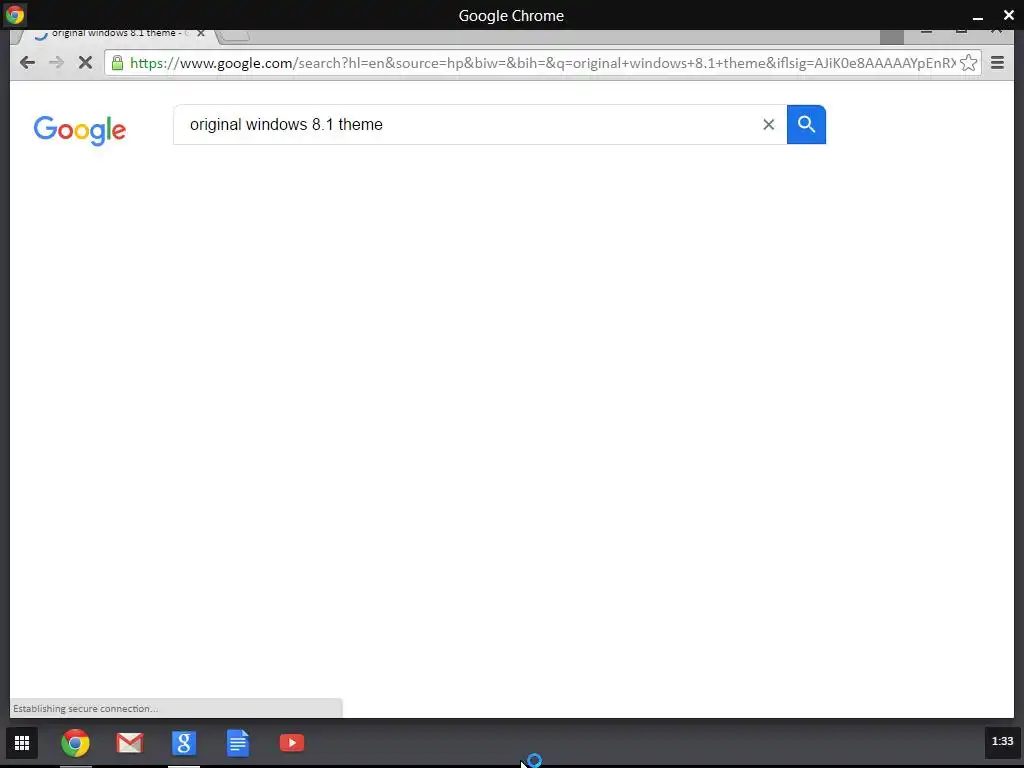Viewport: 1024px width, 768px height.
Task: Click the Chrome icon in title bar
Action: pos(14,14)
